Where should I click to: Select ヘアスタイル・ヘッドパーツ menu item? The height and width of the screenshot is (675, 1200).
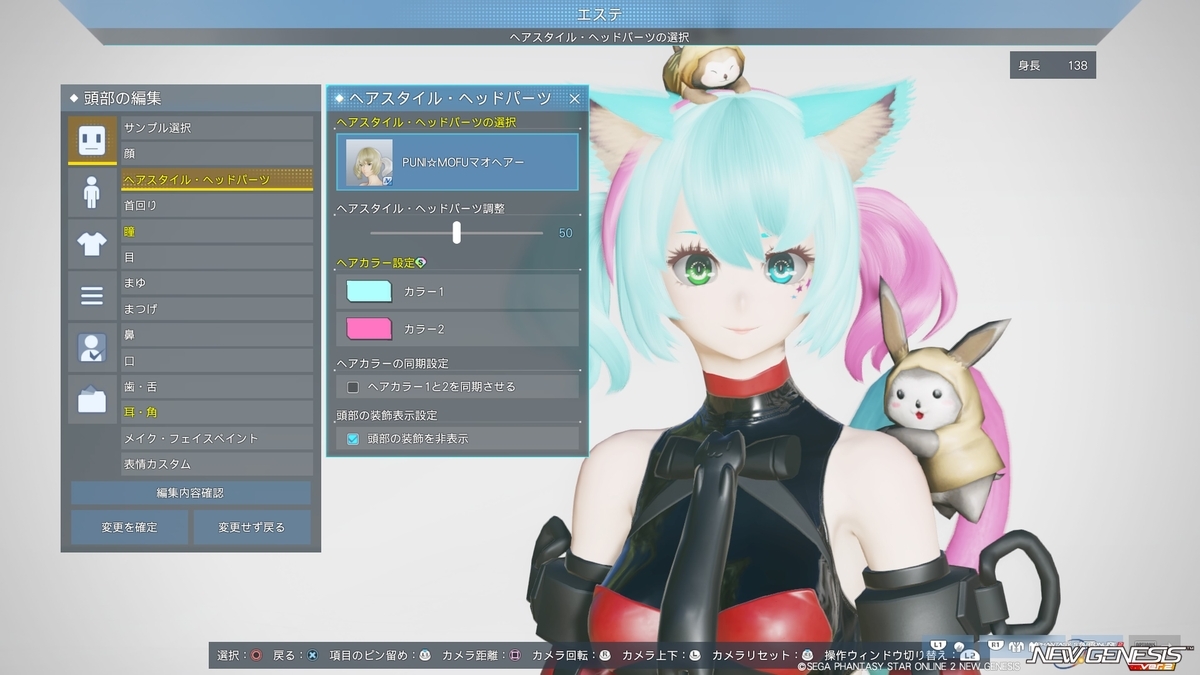tap(217, 180)
